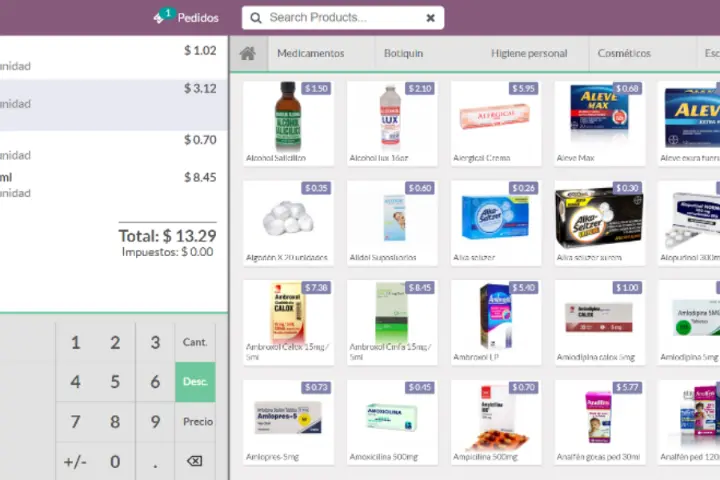720x480 pixels.
Task: Clear search with the X icon
Action: click(430, 18)
